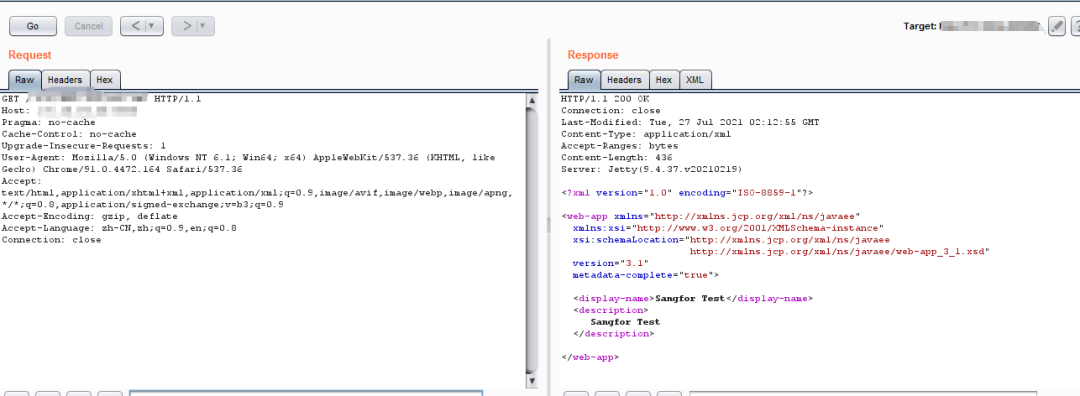Click 'Connection: close' in the request
Viewport: 1080px width, 396px height.
click(51, 240)
